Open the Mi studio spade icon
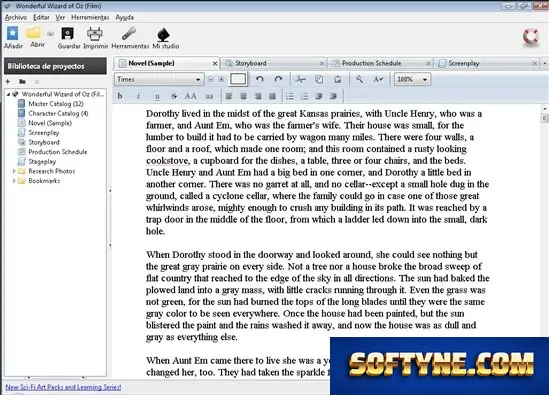 pos(164,34)
